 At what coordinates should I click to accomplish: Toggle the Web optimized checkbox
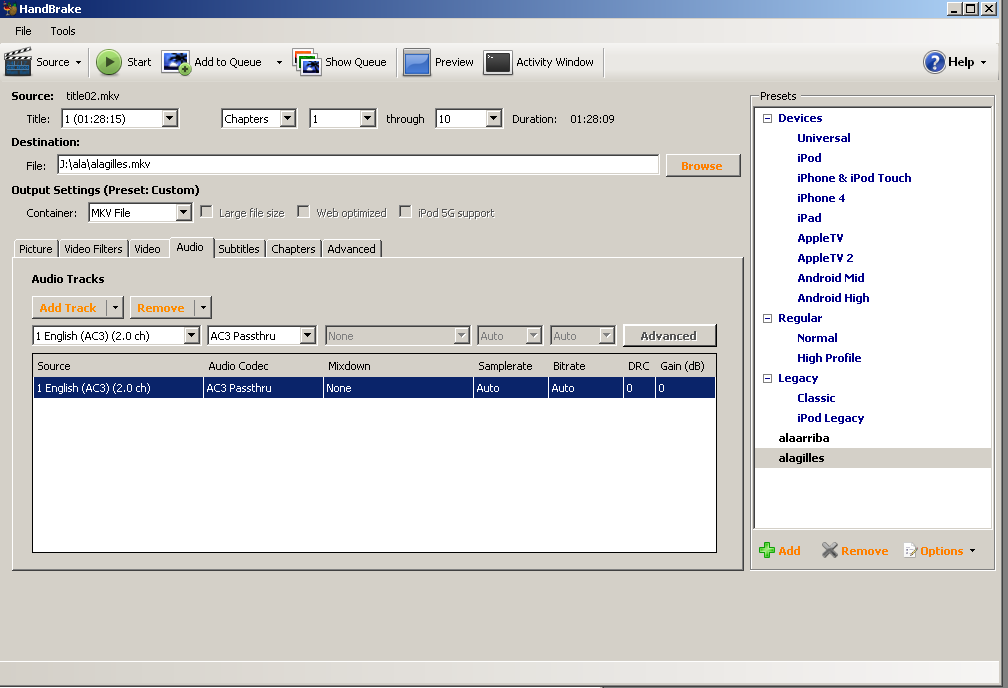[x=303, y=212]
